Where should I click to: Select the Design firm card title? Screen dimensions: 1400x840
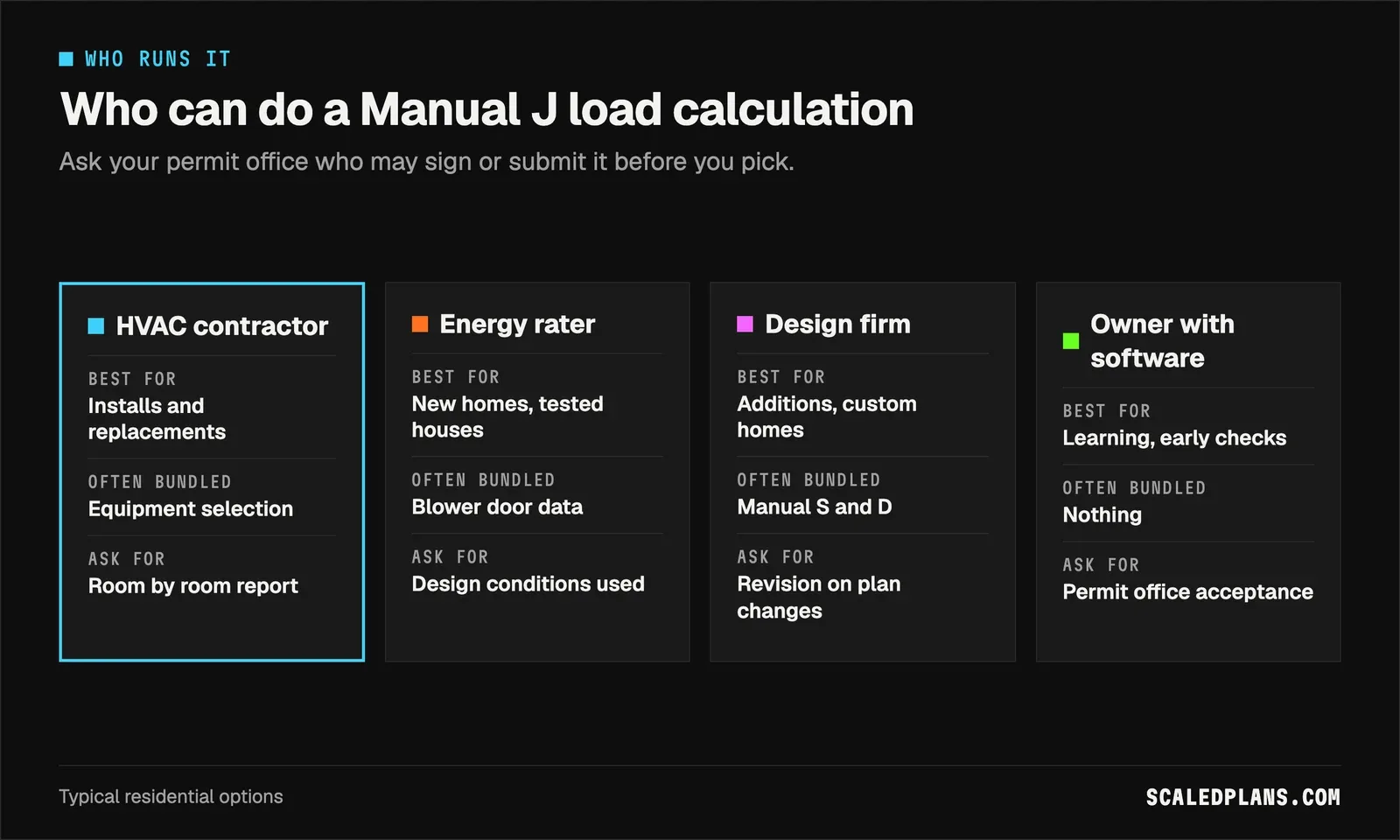837,325
